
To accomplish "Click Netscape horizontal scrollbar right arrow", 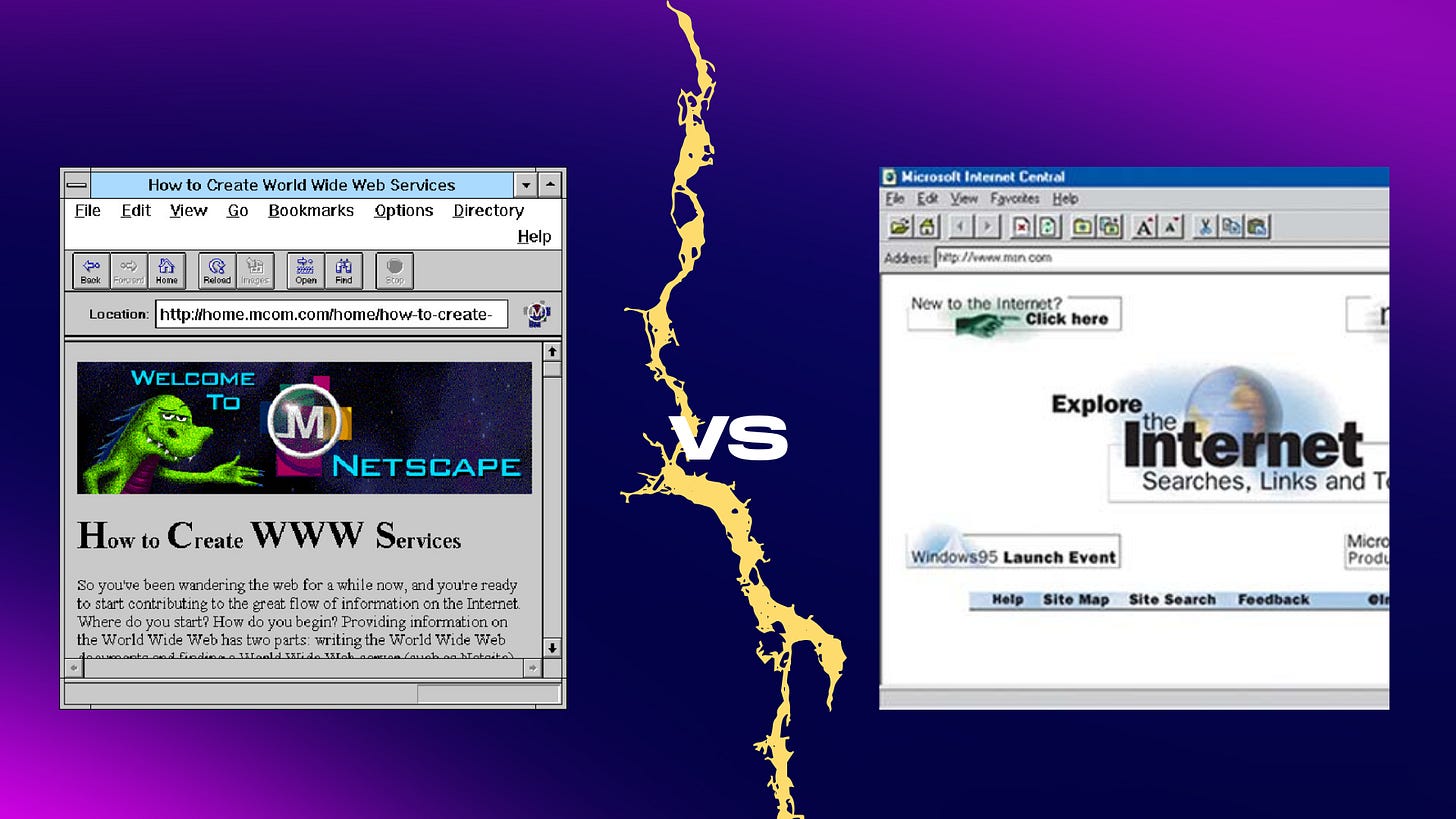I will (x=533, y=667).
